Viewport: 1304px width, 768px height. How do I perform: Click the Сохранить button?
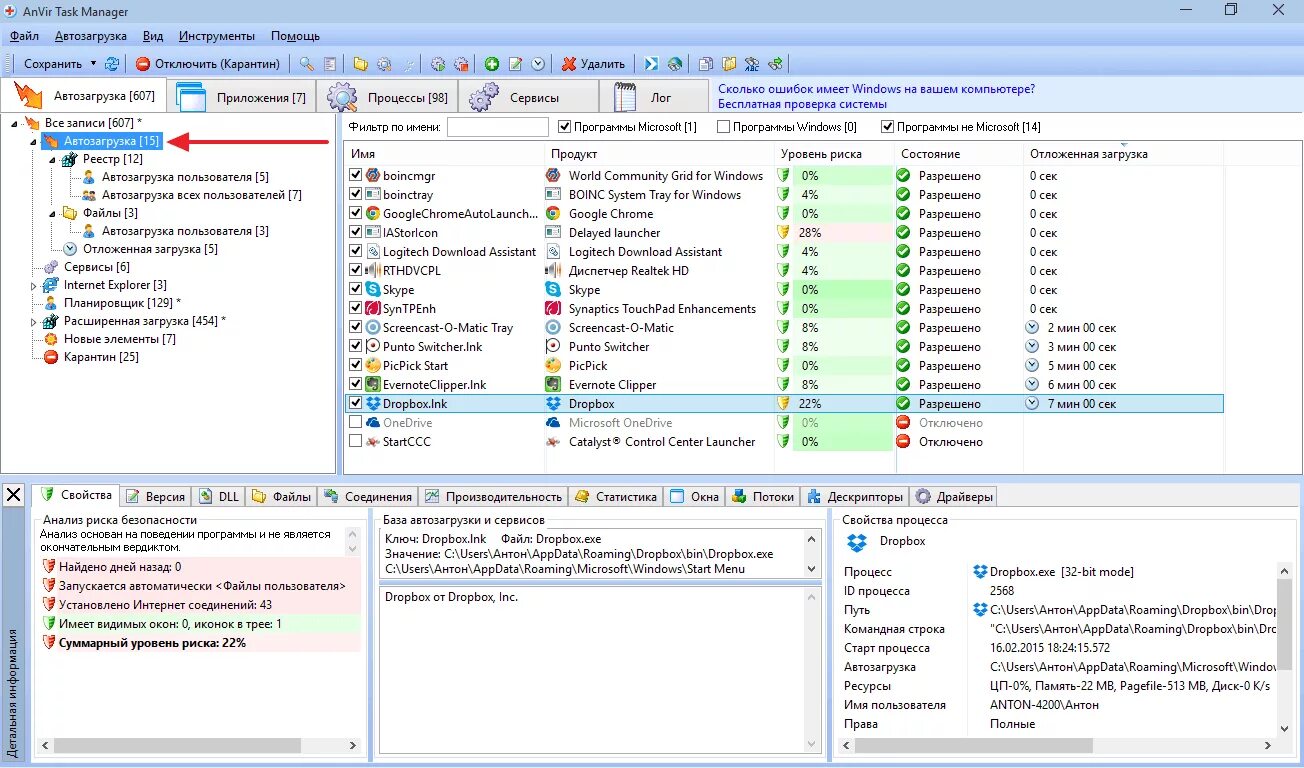53,64
